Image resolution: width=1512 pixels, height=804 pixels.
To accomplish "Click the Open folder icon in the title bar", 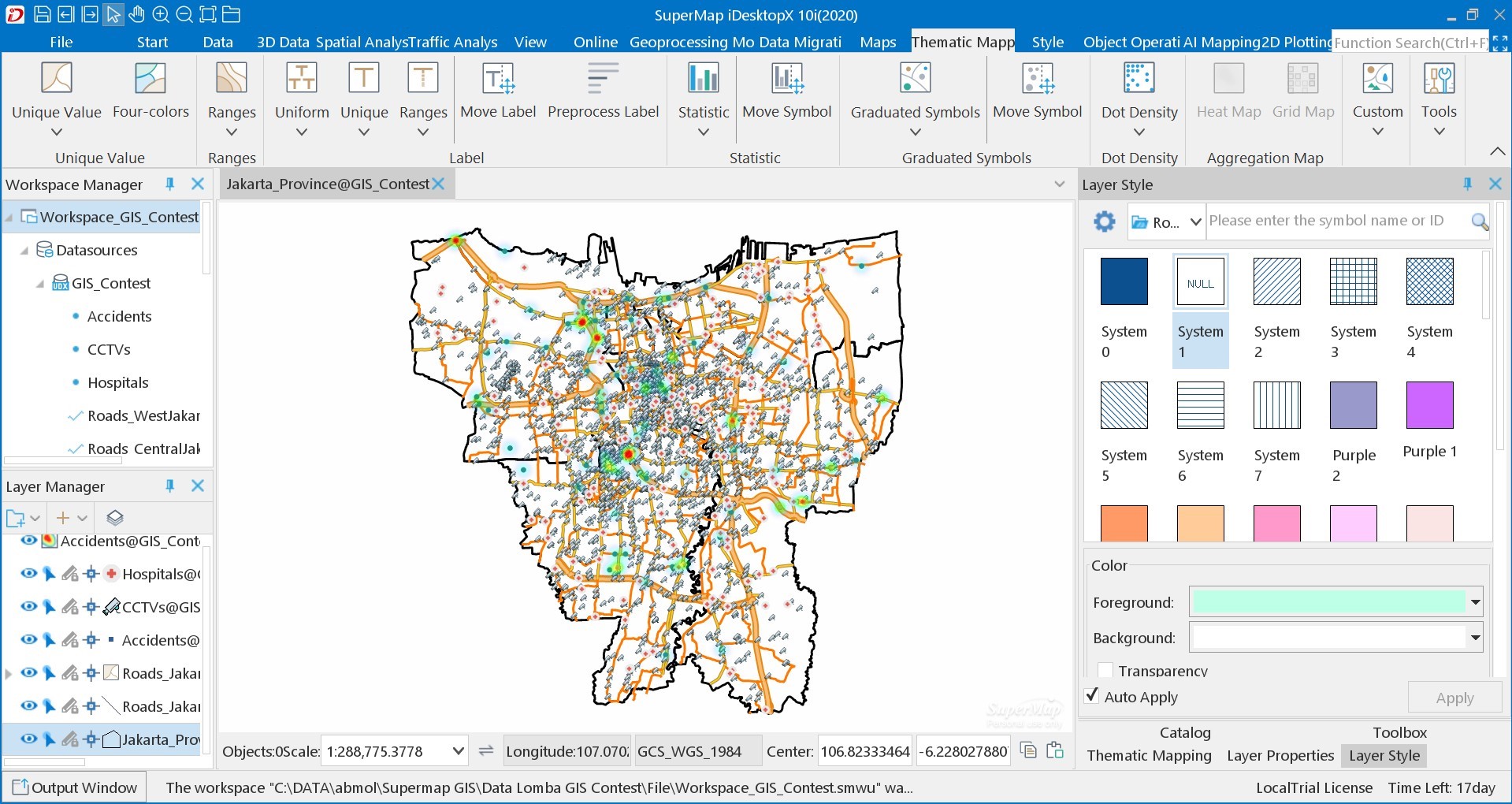I will pos(231,14).
